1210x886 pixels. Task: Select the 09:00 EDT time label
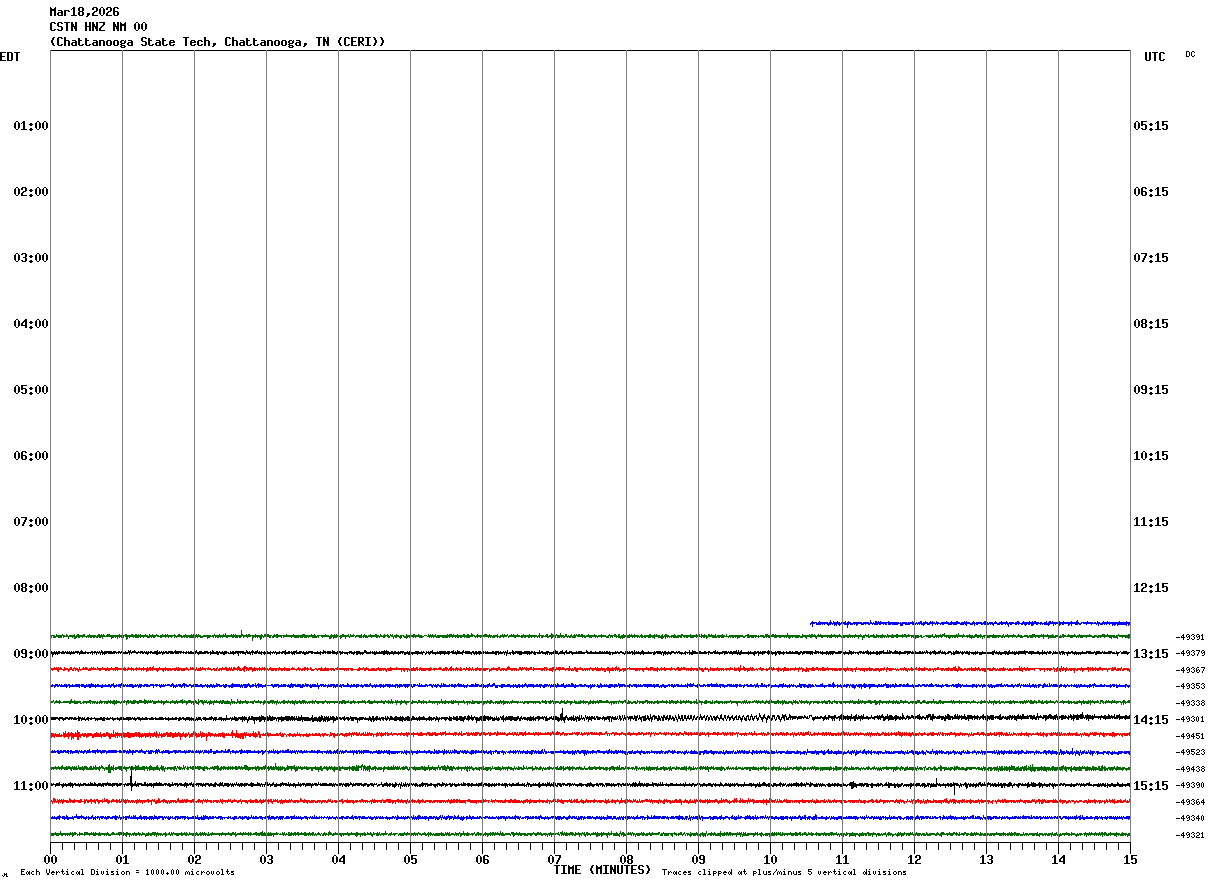click(31, 654)
